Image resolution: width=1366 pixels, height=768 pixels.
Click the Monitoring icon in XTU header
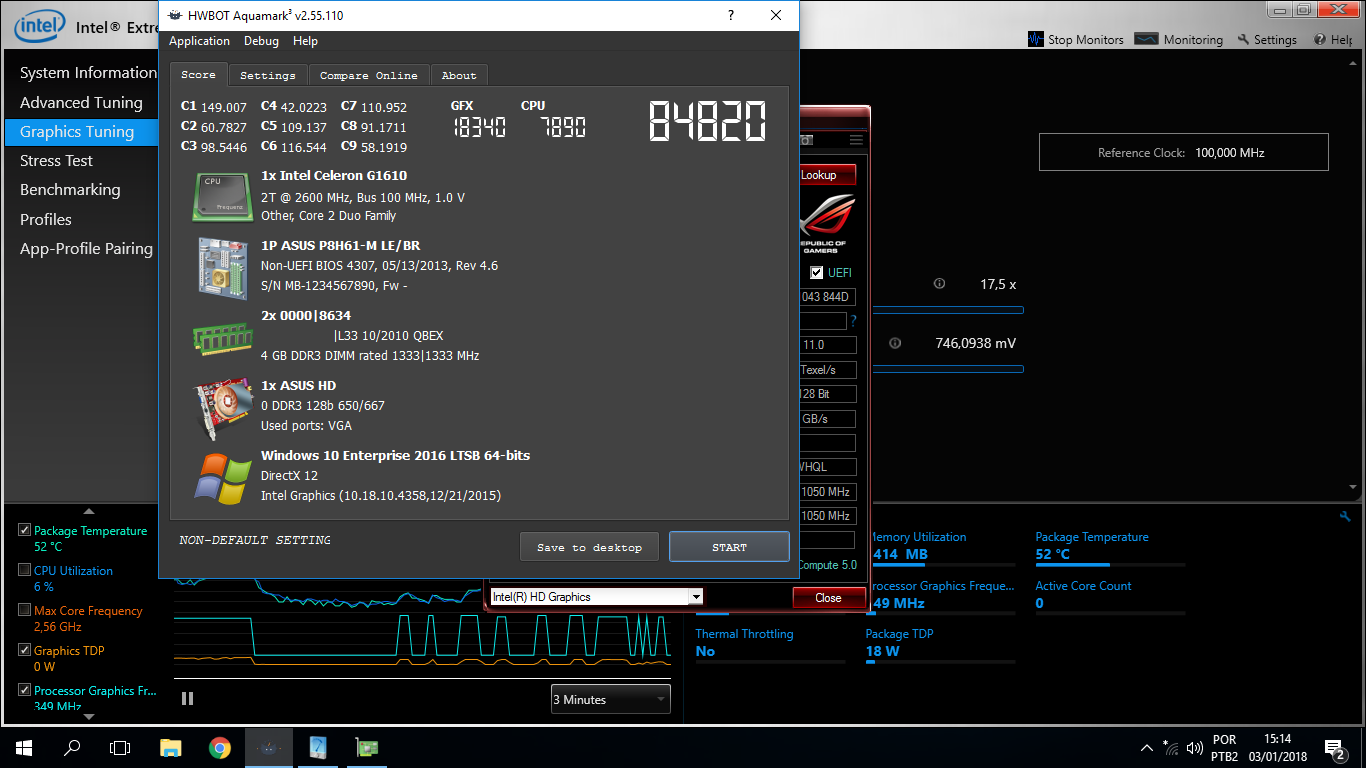click(1147, 39)
